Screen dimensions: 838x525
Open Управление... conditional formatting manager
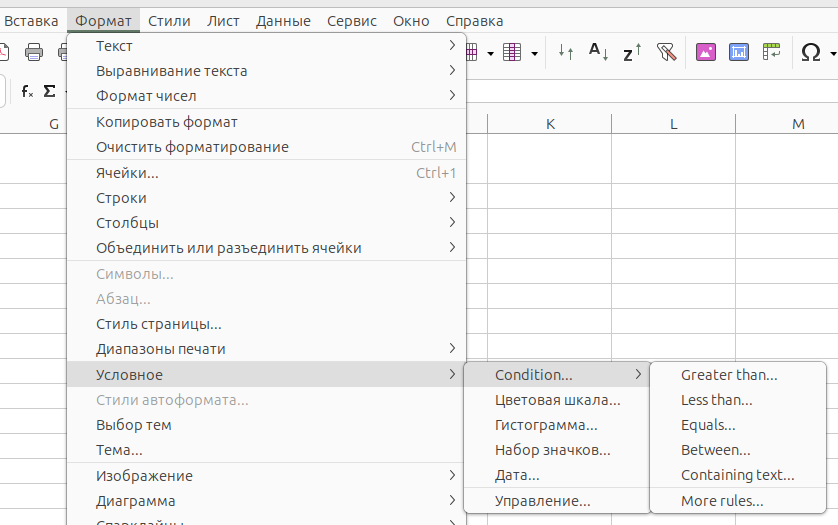[x=557, y=501]
